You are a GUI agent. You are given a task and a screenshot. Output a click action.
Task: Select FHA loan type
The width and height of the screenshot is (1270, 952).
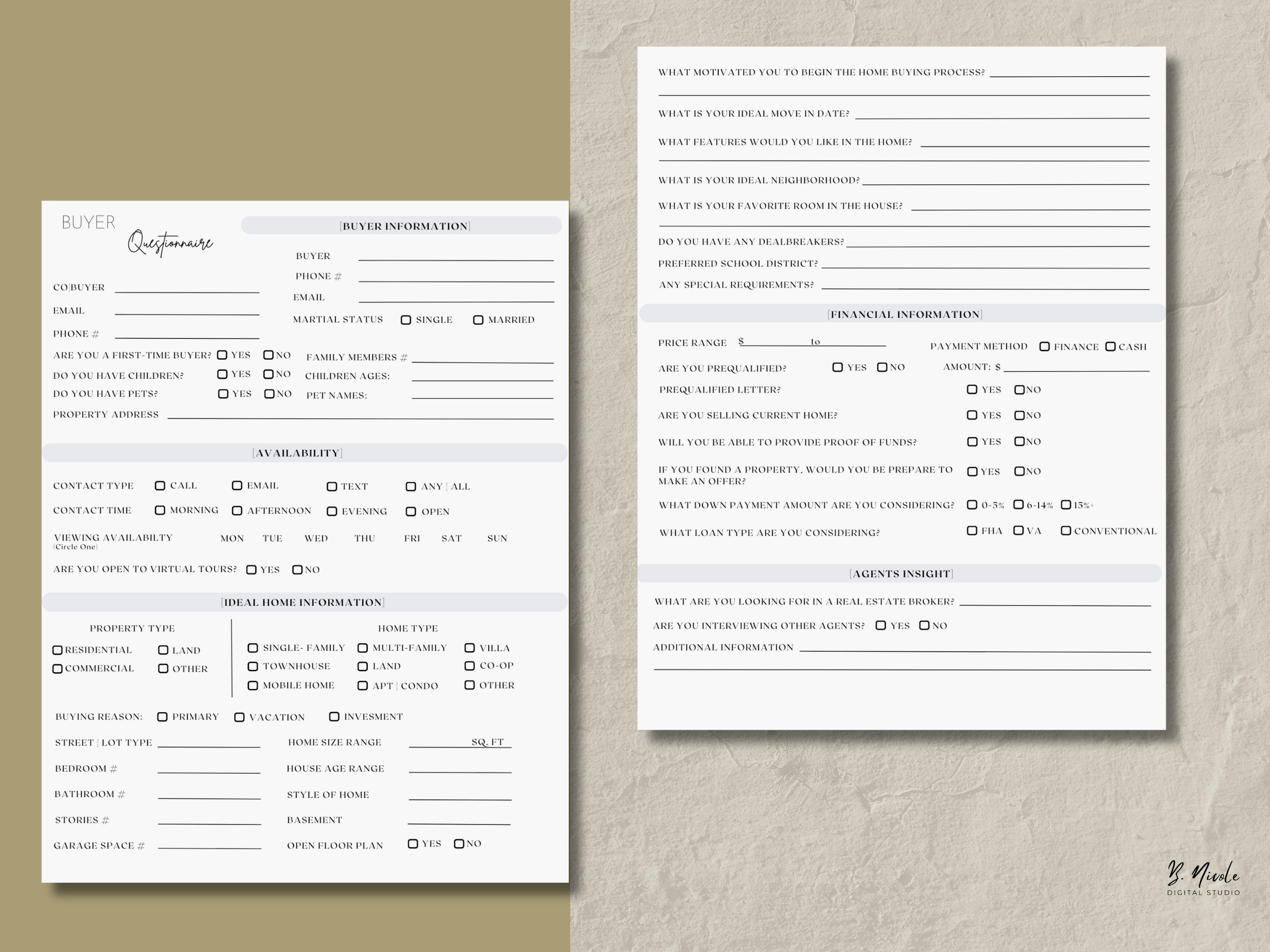pyautogui.click(x=972, y=530)
